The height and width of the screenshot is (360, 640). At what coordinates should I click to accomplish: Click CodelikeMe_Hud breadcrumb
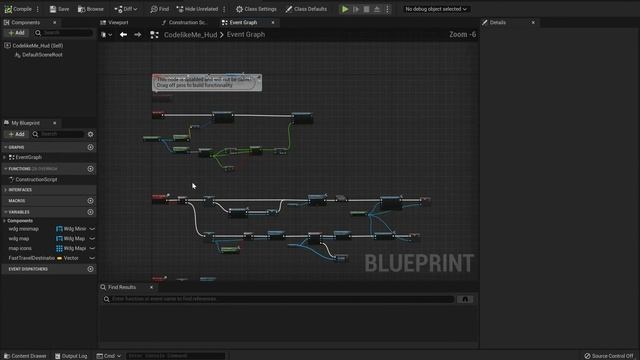[190, 35]
